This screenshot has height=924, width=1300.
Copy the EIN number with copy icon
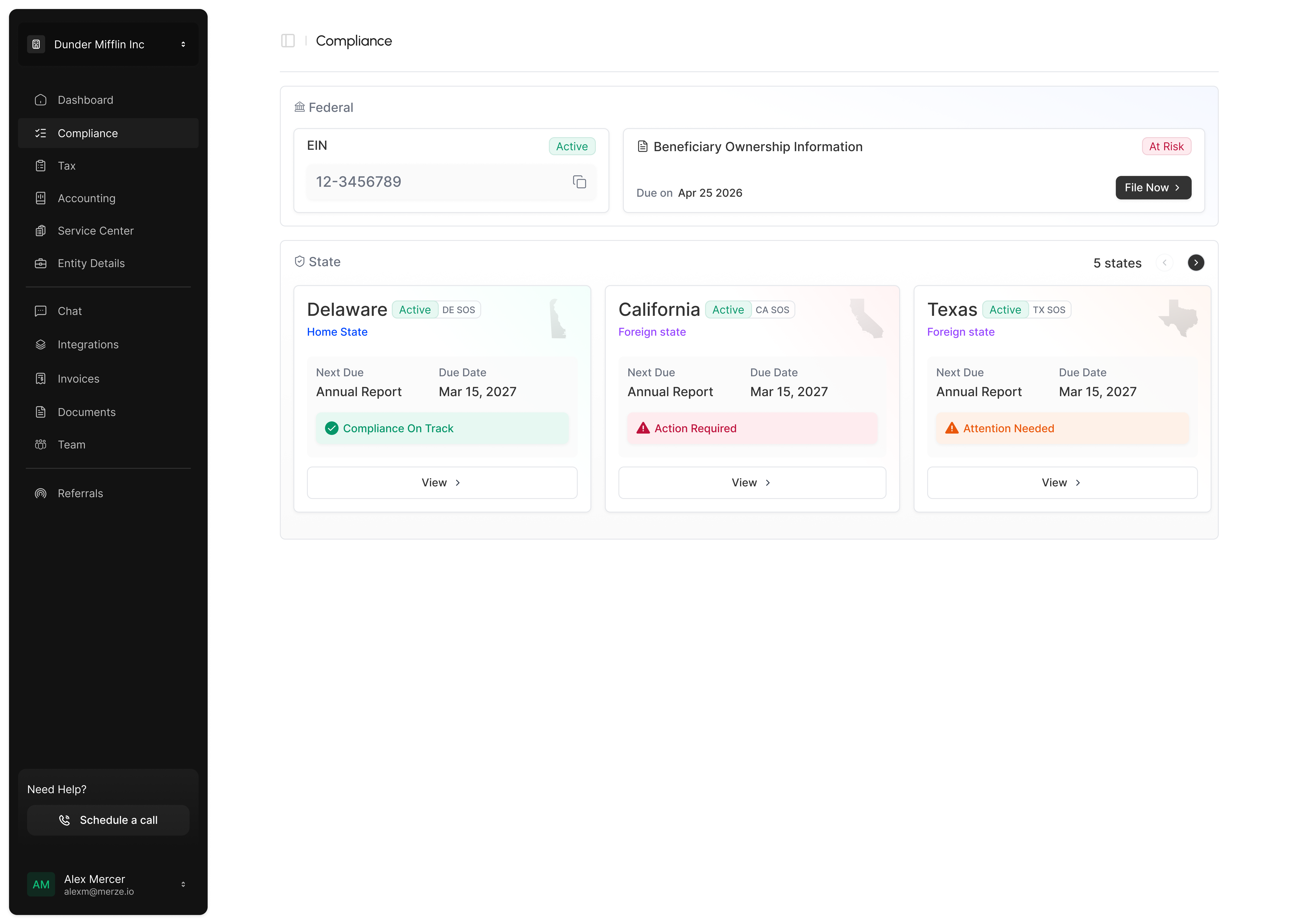(x=579, y=182)
